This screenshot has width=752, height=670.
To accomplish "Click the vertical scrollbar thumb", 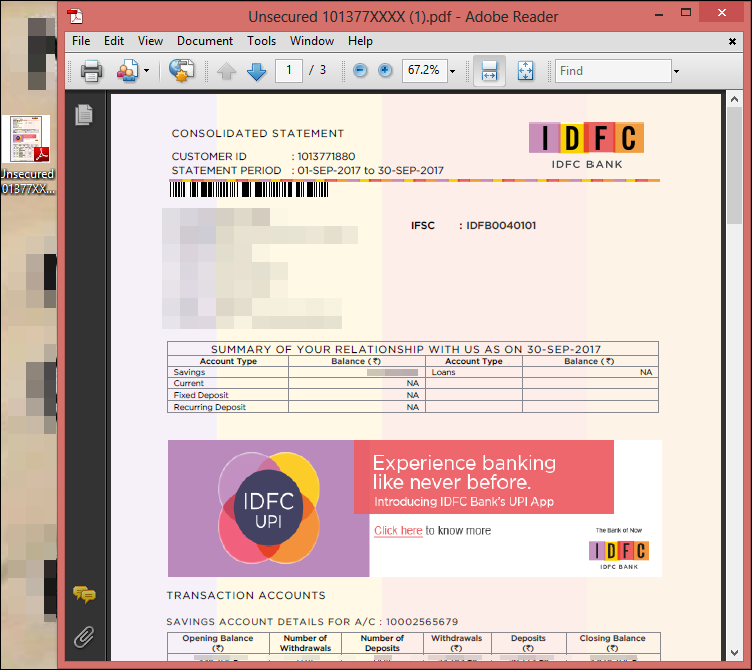I will pos(734,165).
